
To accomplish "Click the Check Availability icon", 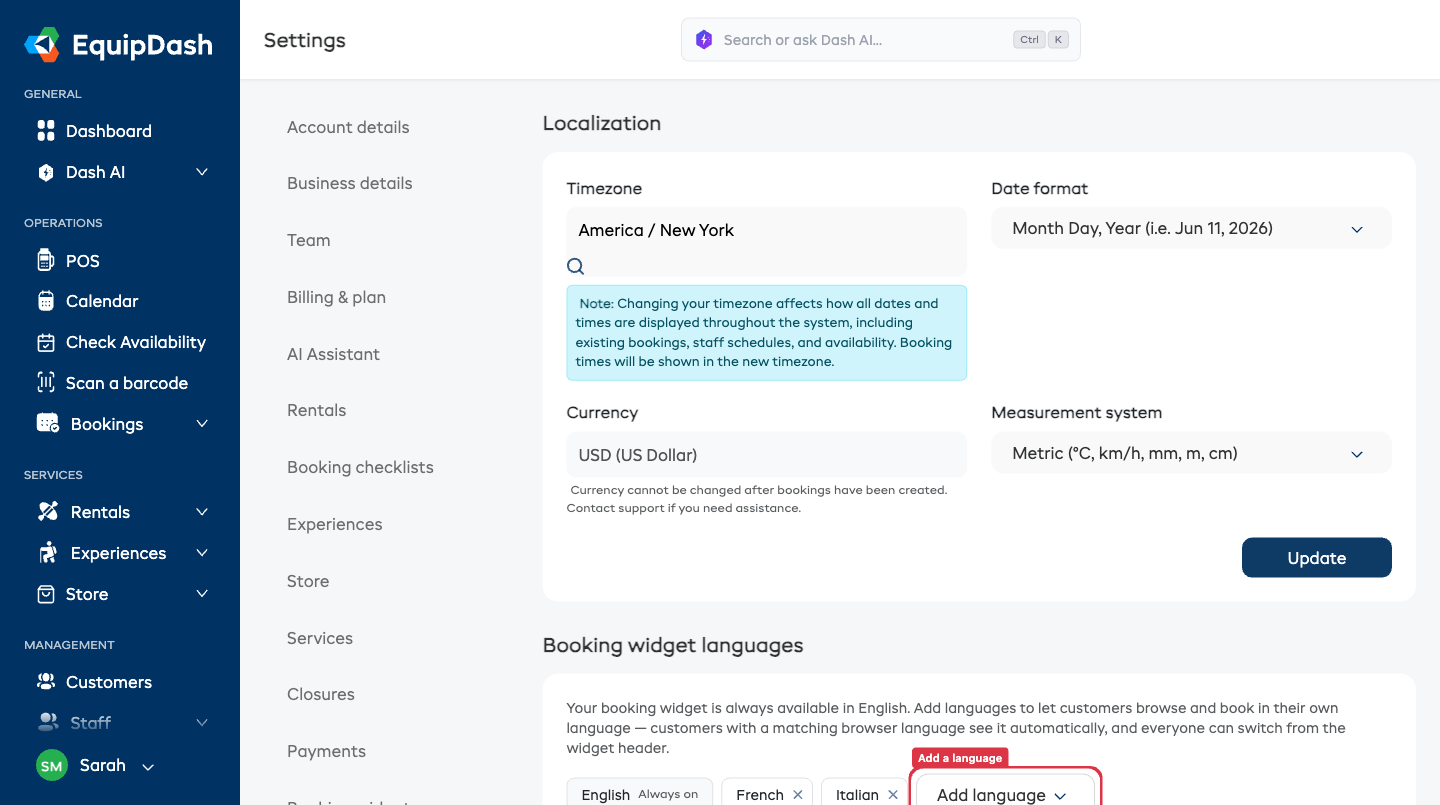I will [x=45, y=342].
